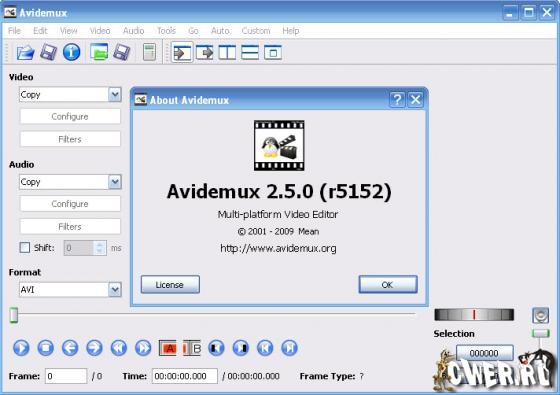This screenshot has height=395, width=560.
Task: Open a video file with folder icon
Action: 25,52
